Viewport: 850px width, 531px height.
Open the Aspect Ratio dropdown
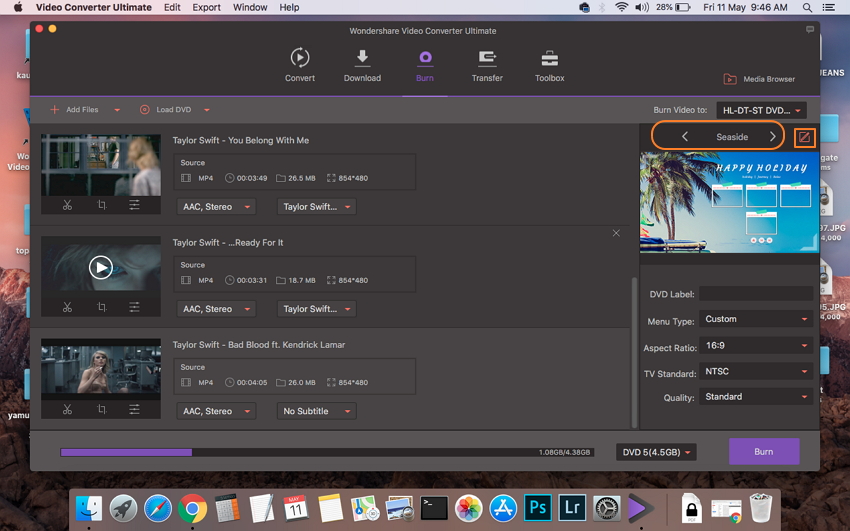[x=755, y=346]
